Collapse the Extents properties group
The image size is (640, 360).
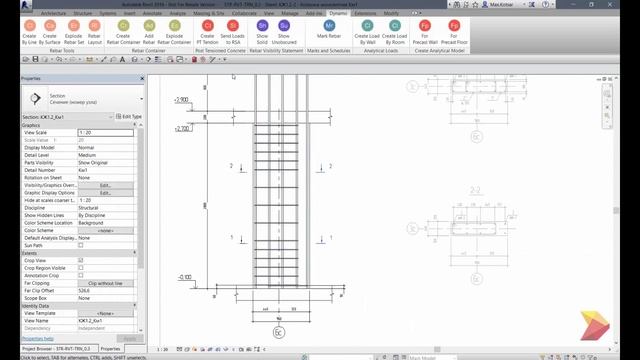(x=135, y=253)
